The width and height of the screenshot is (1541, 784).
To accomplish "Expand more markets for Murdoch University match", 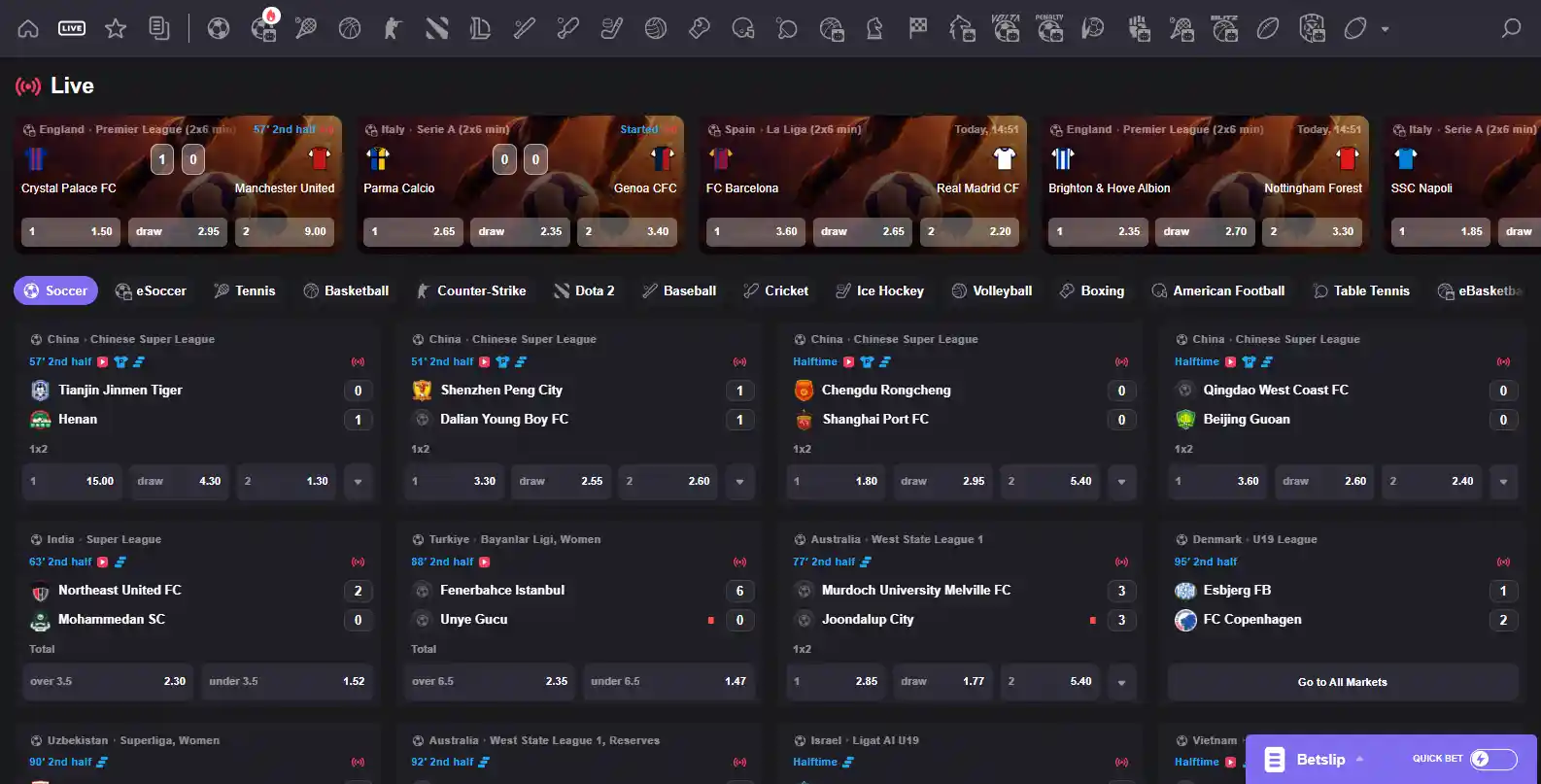I will pos(1121,681).
